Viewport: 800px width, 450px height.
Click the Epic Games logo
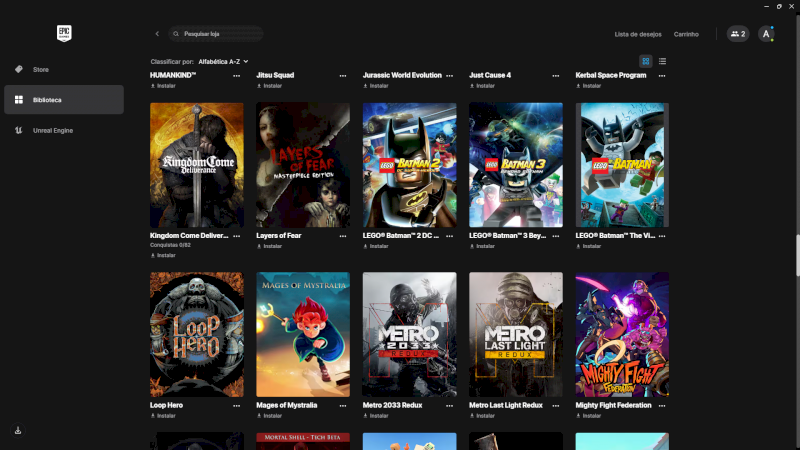click(64, 33)
